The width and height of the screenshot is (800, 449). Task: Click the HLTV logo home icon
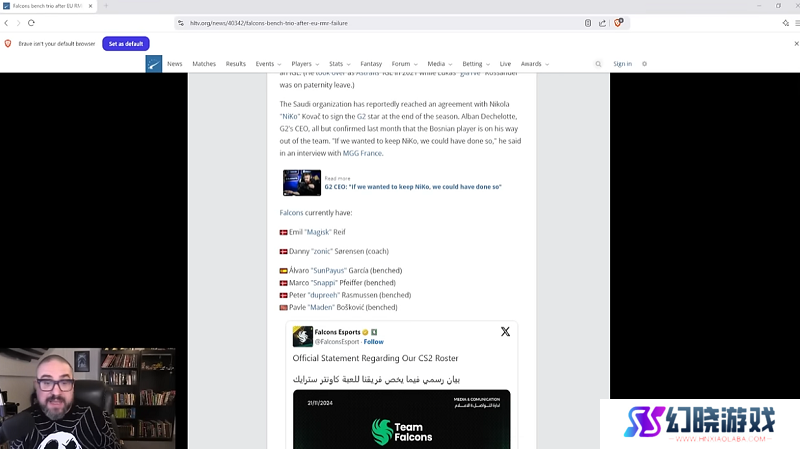coord(154,64)
